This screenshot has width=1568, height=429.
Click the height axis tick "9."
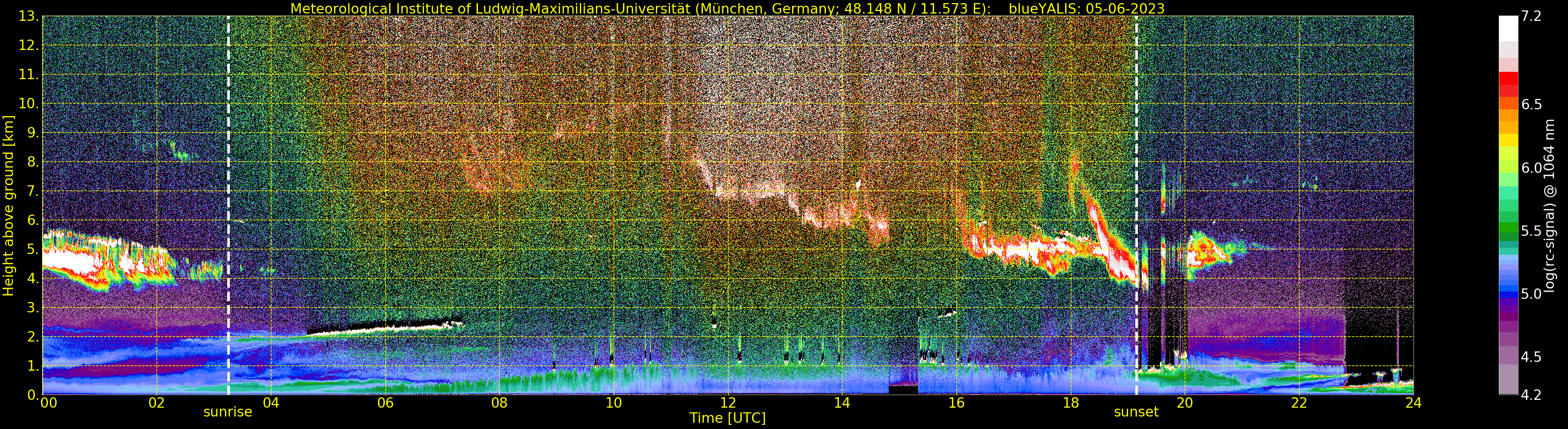(x=32, y=133)
